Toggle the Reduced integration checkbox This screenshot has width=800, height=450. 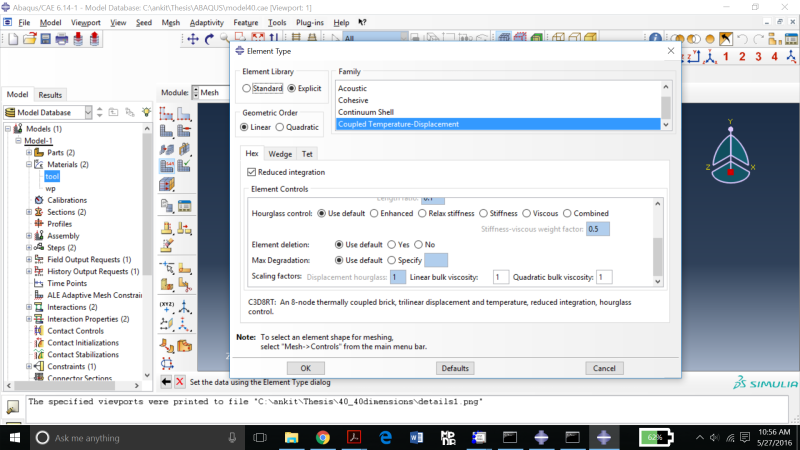[251, 172]
